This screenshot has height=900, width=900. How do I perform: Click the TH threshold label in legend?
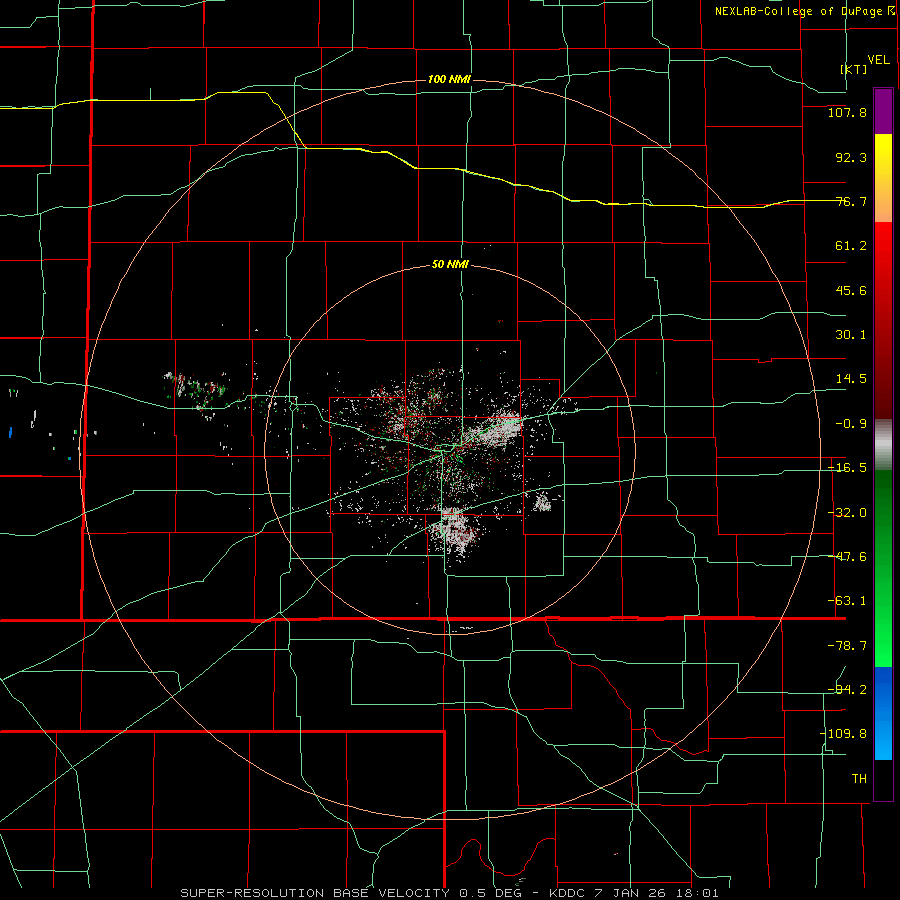pyautogui.click(x=859, y=779)
